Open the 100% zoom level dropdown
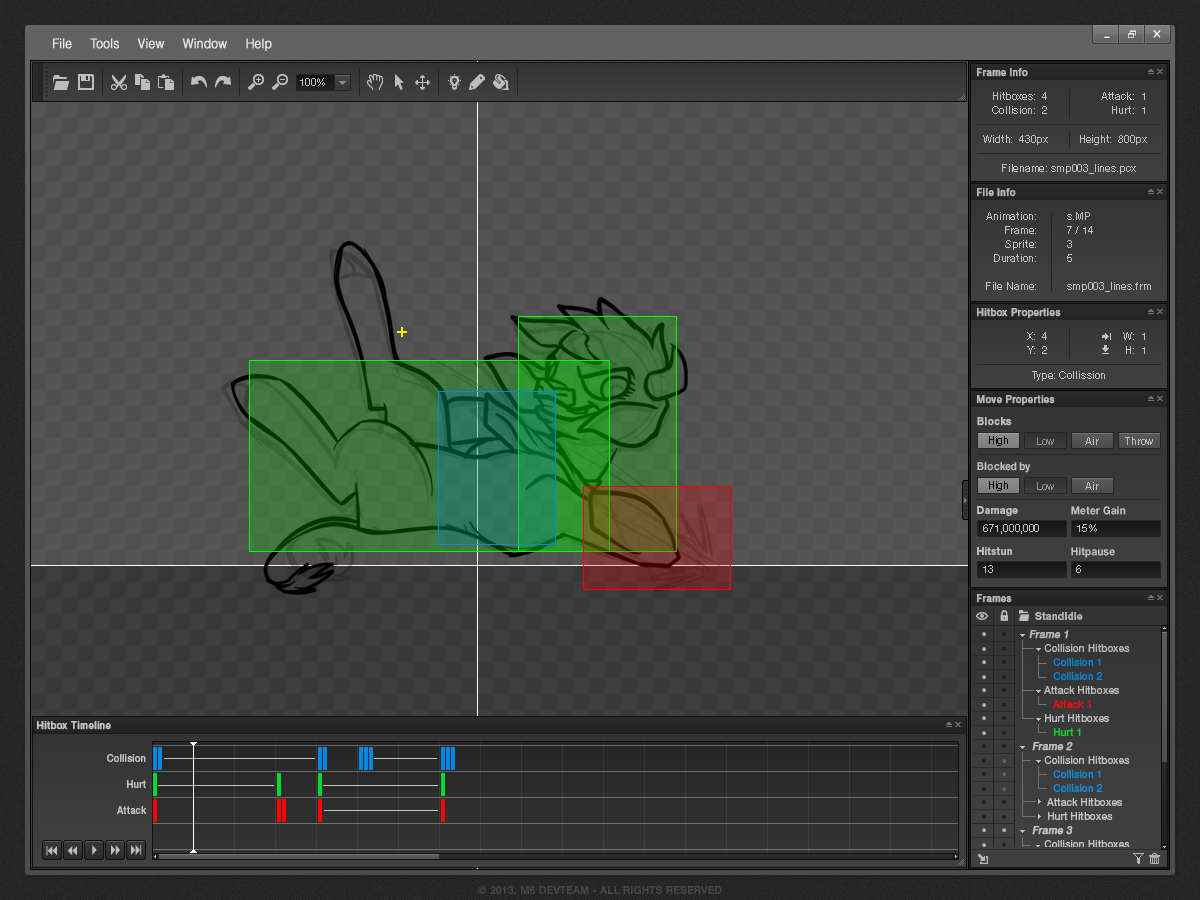Screen dimensions: 1200x900 click(343, 82)
